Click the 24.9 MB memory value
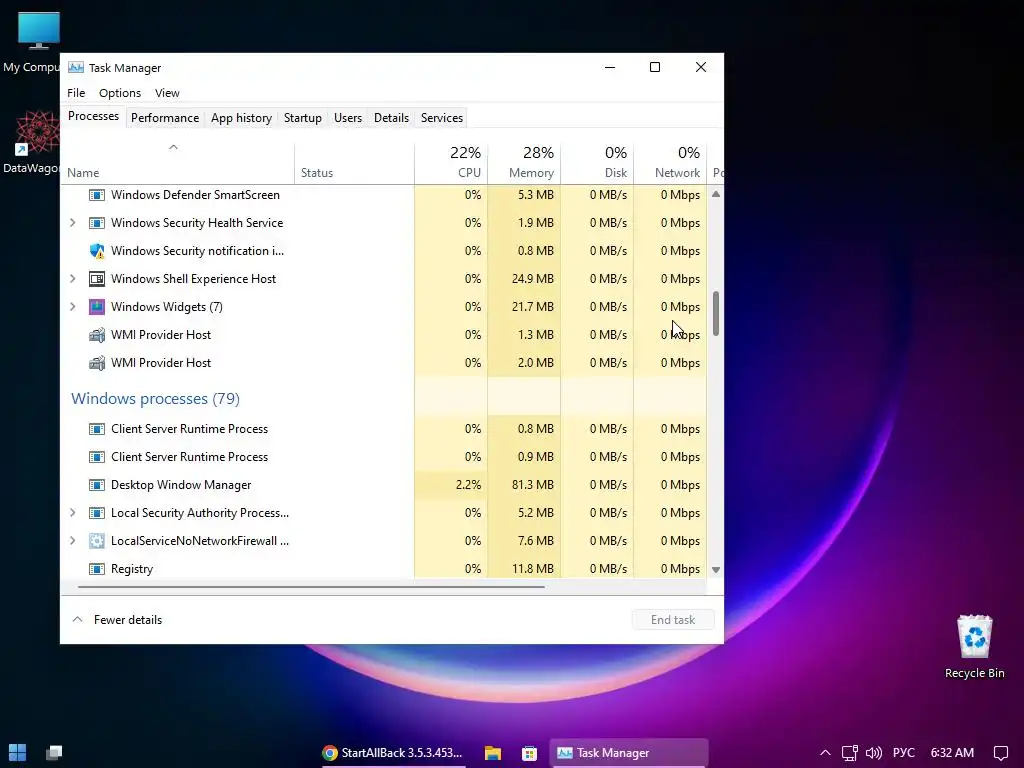This screenshot has width=1024, height=768. 532,279
